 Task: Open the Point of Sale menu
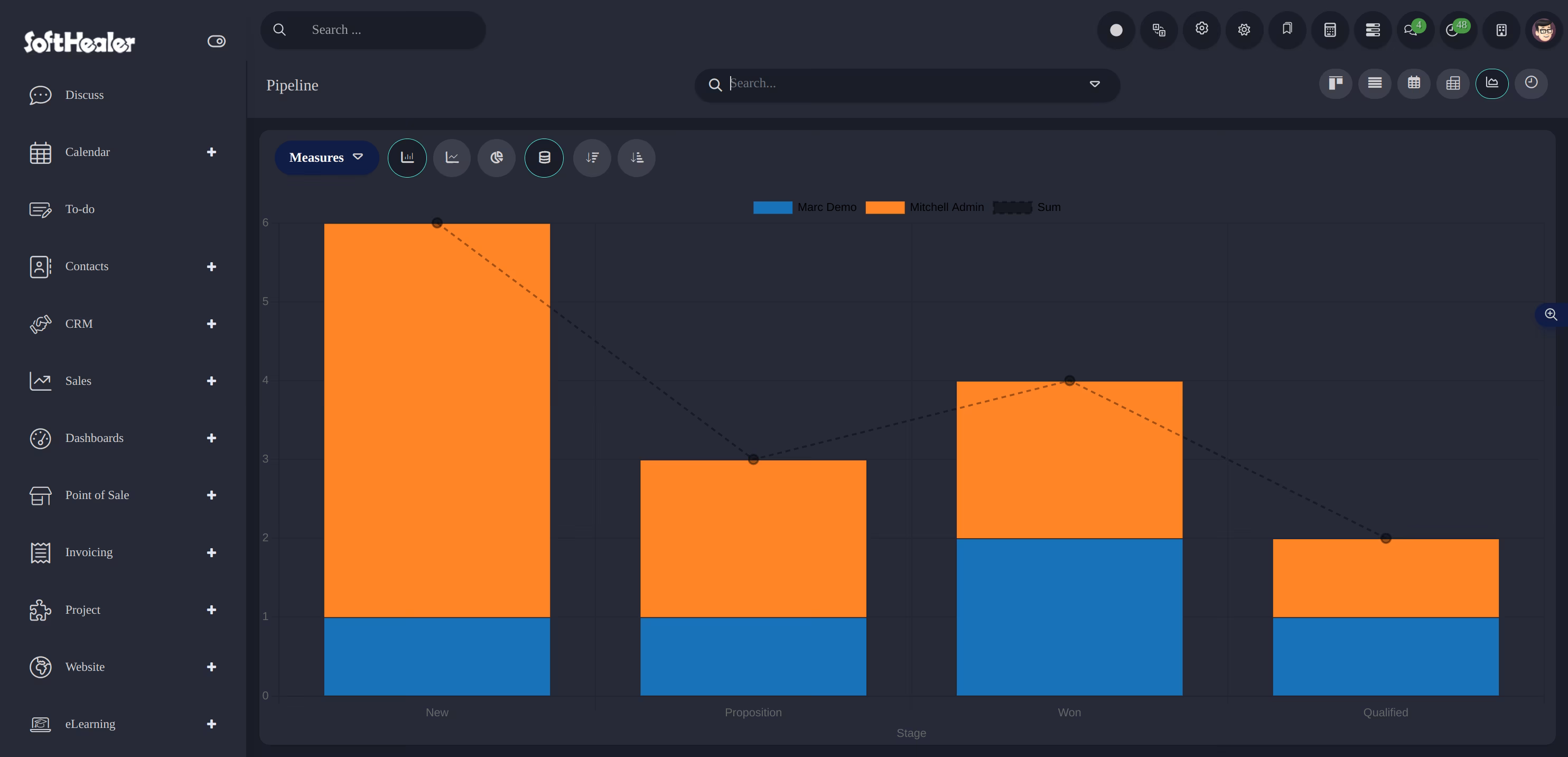[x=97, y=495]
